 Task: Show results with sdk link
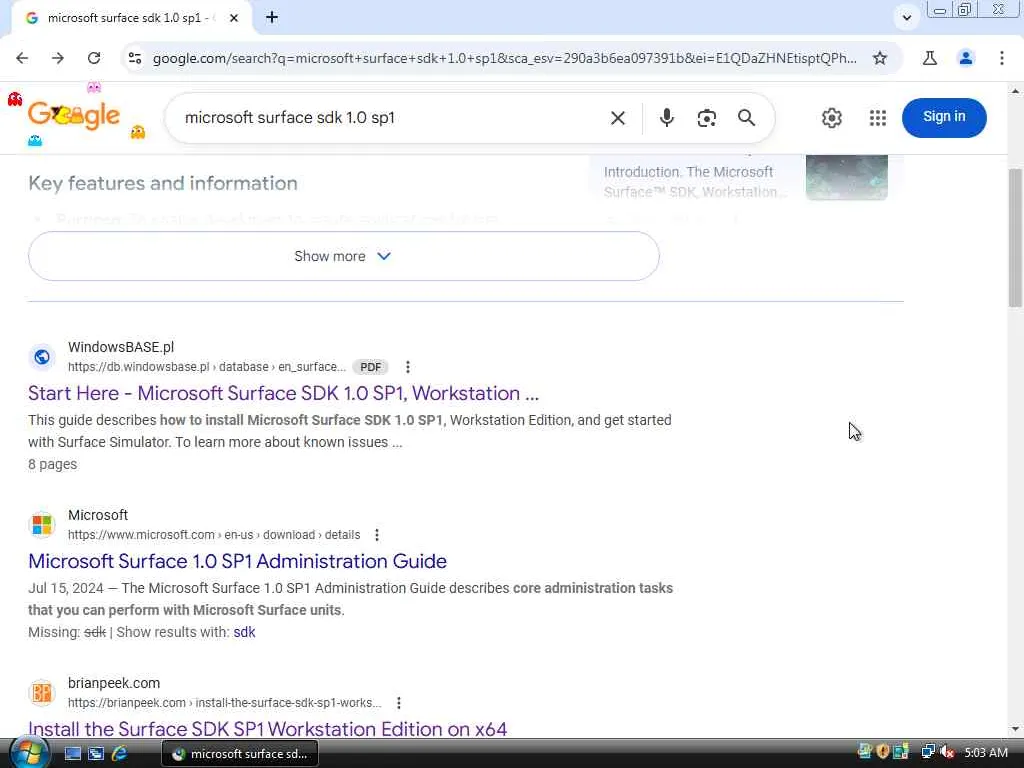[x=244, y=632]
